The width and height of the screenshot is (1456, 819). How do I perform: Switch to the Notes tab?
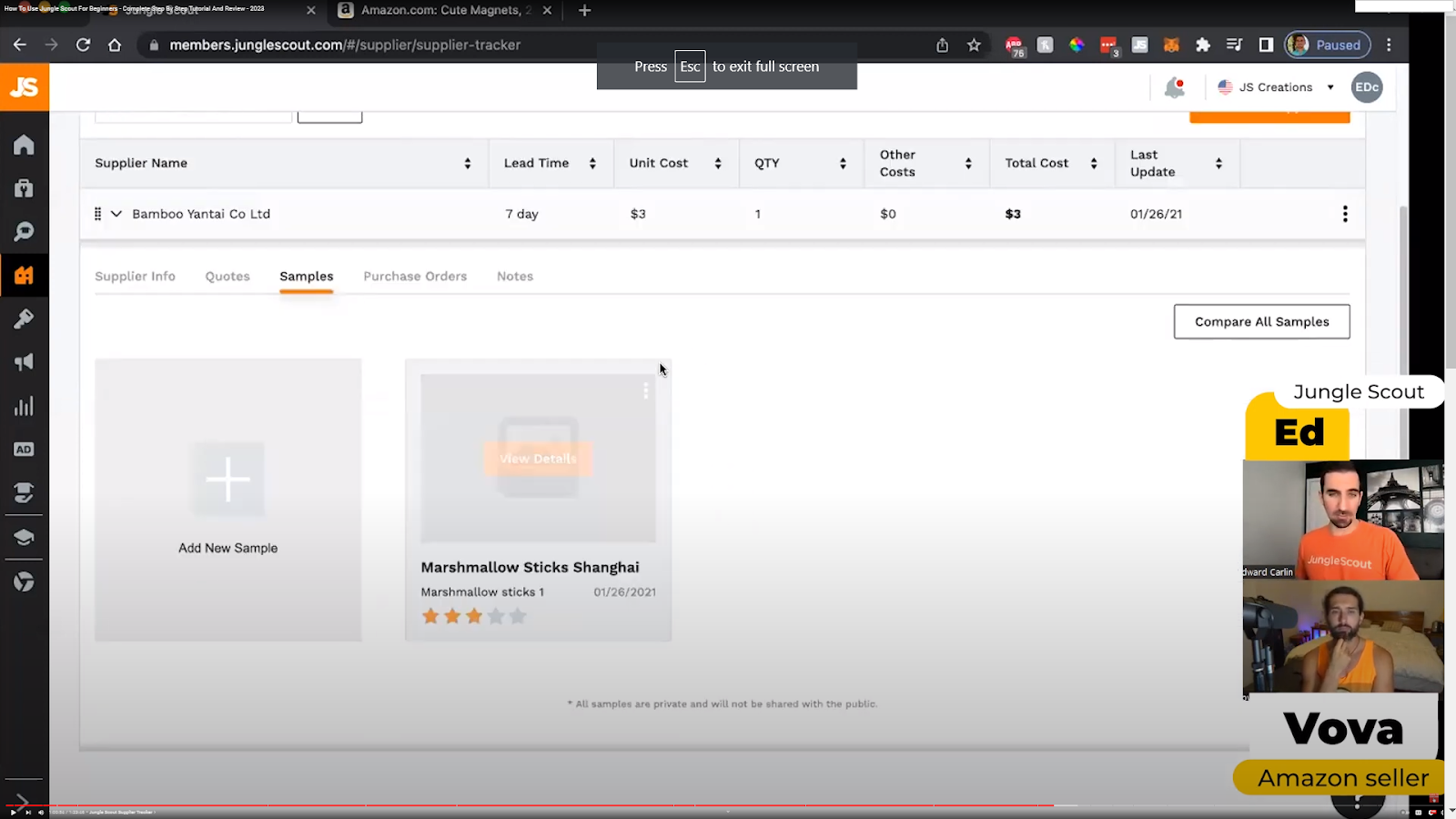(x=515, y=277)
